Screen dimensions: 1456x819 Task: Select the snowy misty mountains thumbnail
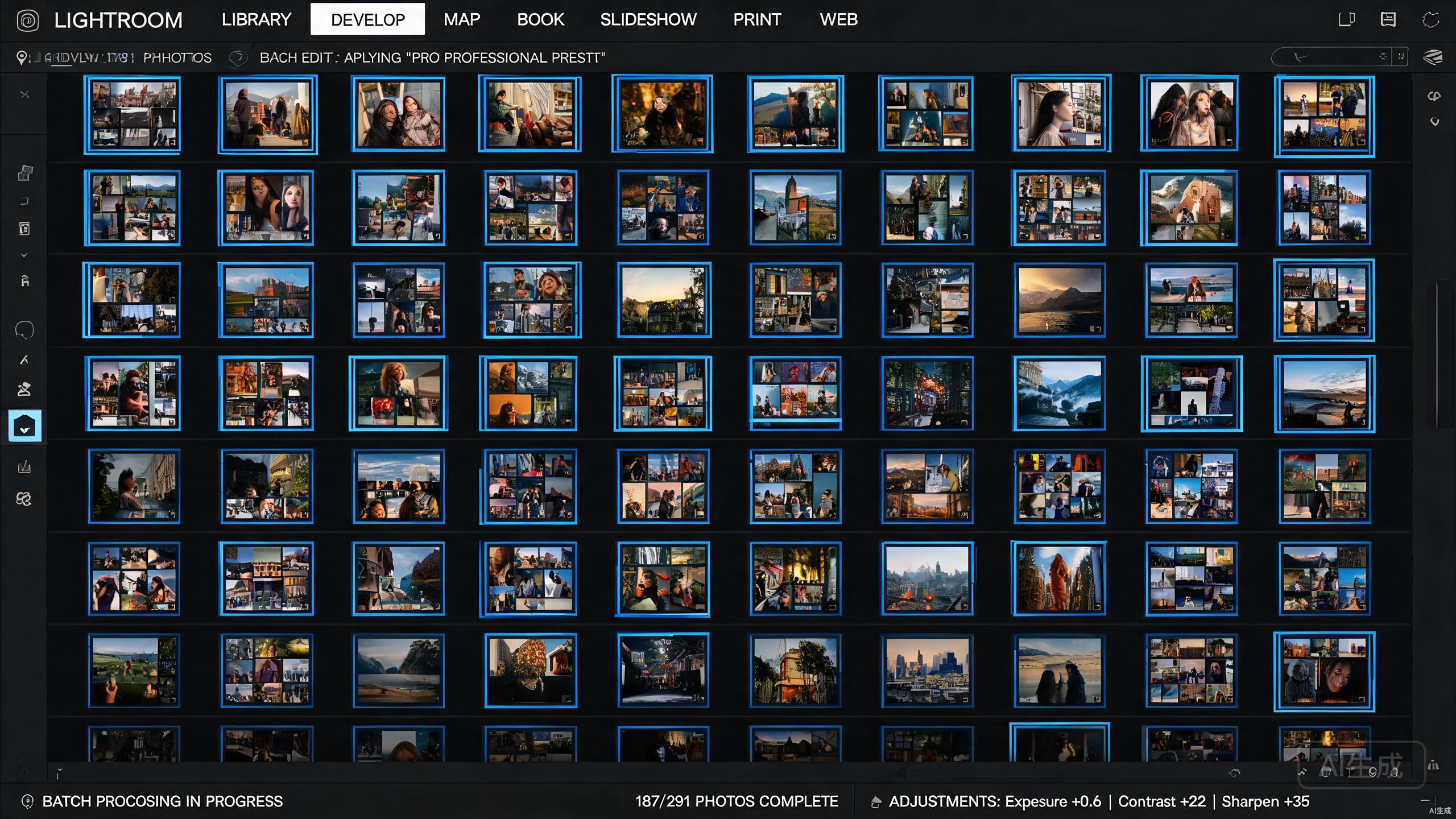[x=1059, y=393]
